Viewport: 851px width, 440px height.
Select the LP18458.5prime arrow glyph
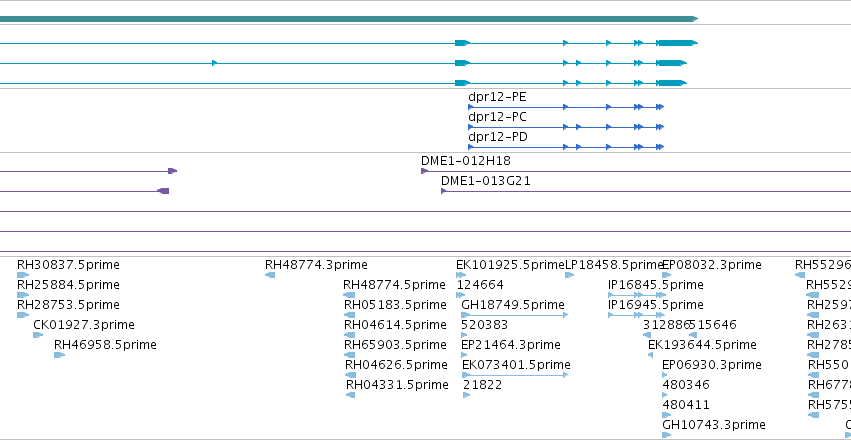pos(569,275)
